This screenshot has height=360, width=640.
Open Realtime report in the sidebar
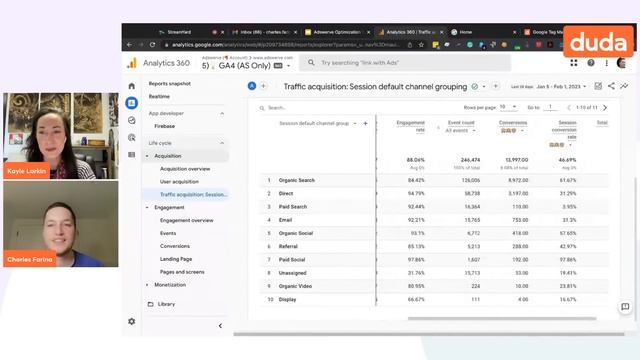[x=159, y=97]
